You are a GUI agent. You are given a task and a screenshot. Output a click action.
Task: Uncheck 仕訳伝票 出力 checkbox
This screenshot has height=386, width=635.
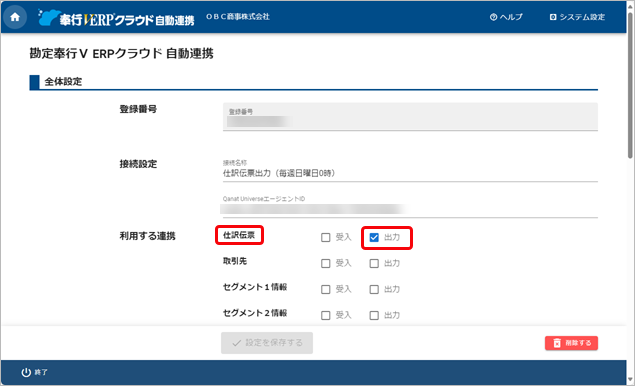pyautogui.click(x=374, y=237)
